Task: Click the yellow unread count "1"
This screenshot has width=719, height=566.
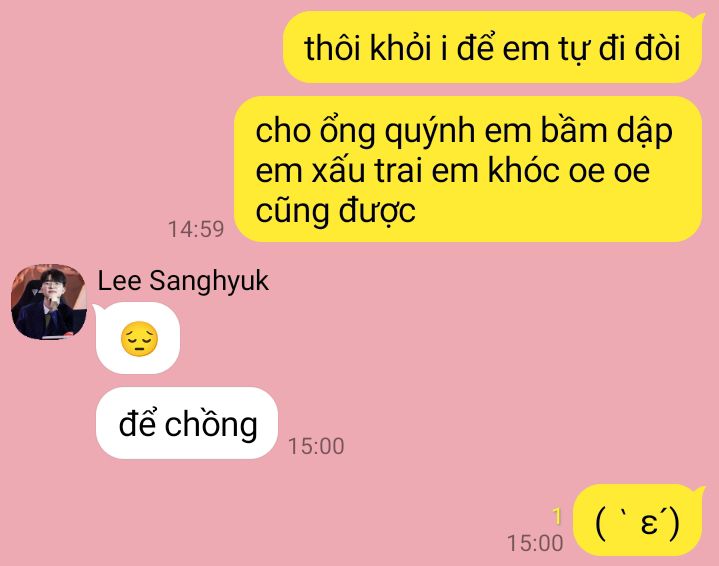Action: point(557,516)
